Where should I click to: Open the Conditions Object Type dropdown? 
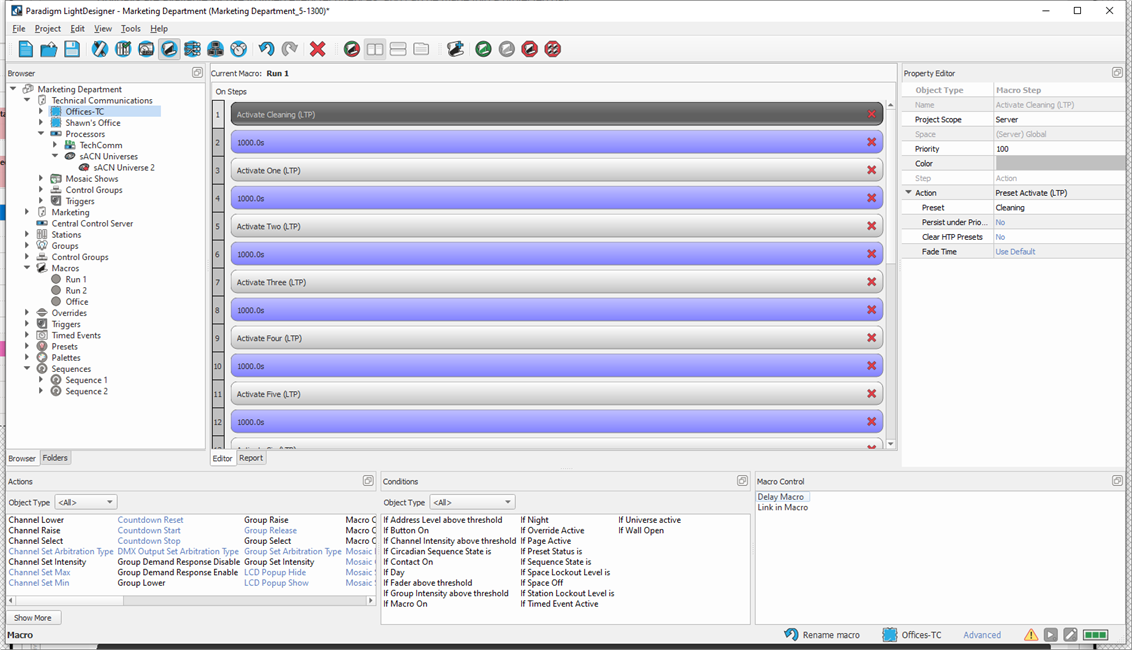click(x=471, y=502)
